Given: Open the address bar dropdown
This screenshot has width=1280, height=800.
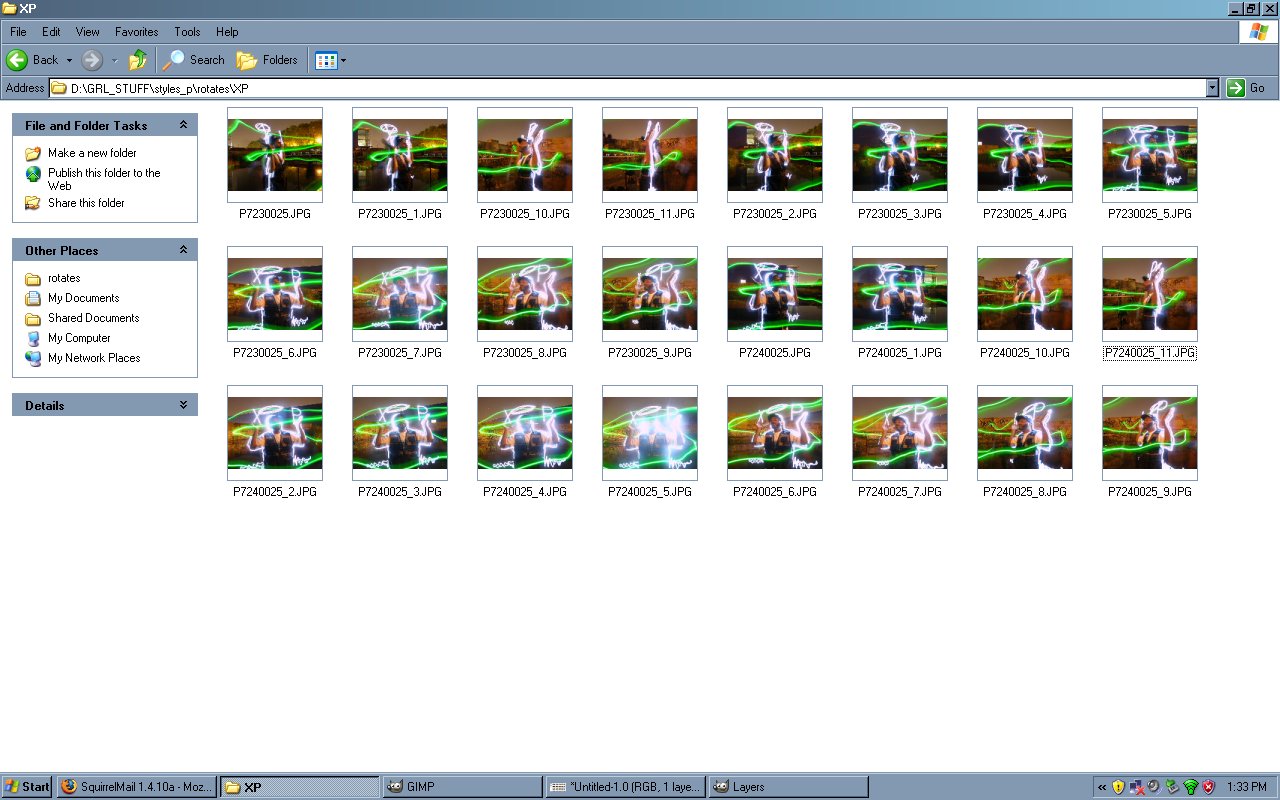Looking at the screenshot, I should click(x=1212, y=88).
